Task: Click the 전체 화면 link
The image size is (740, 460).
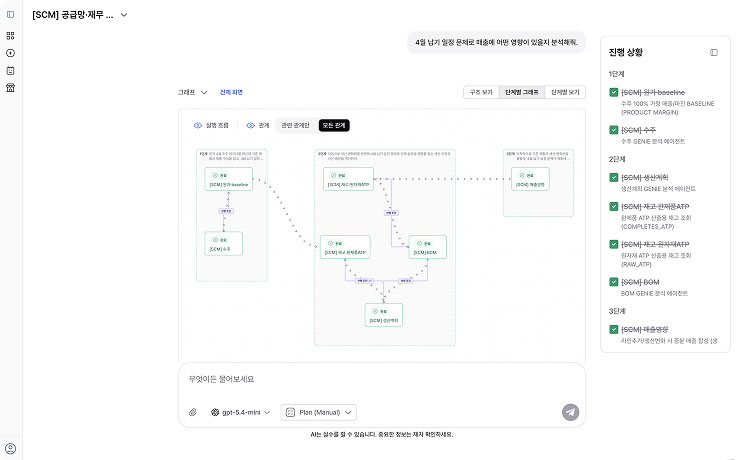Action: point(231,92)
